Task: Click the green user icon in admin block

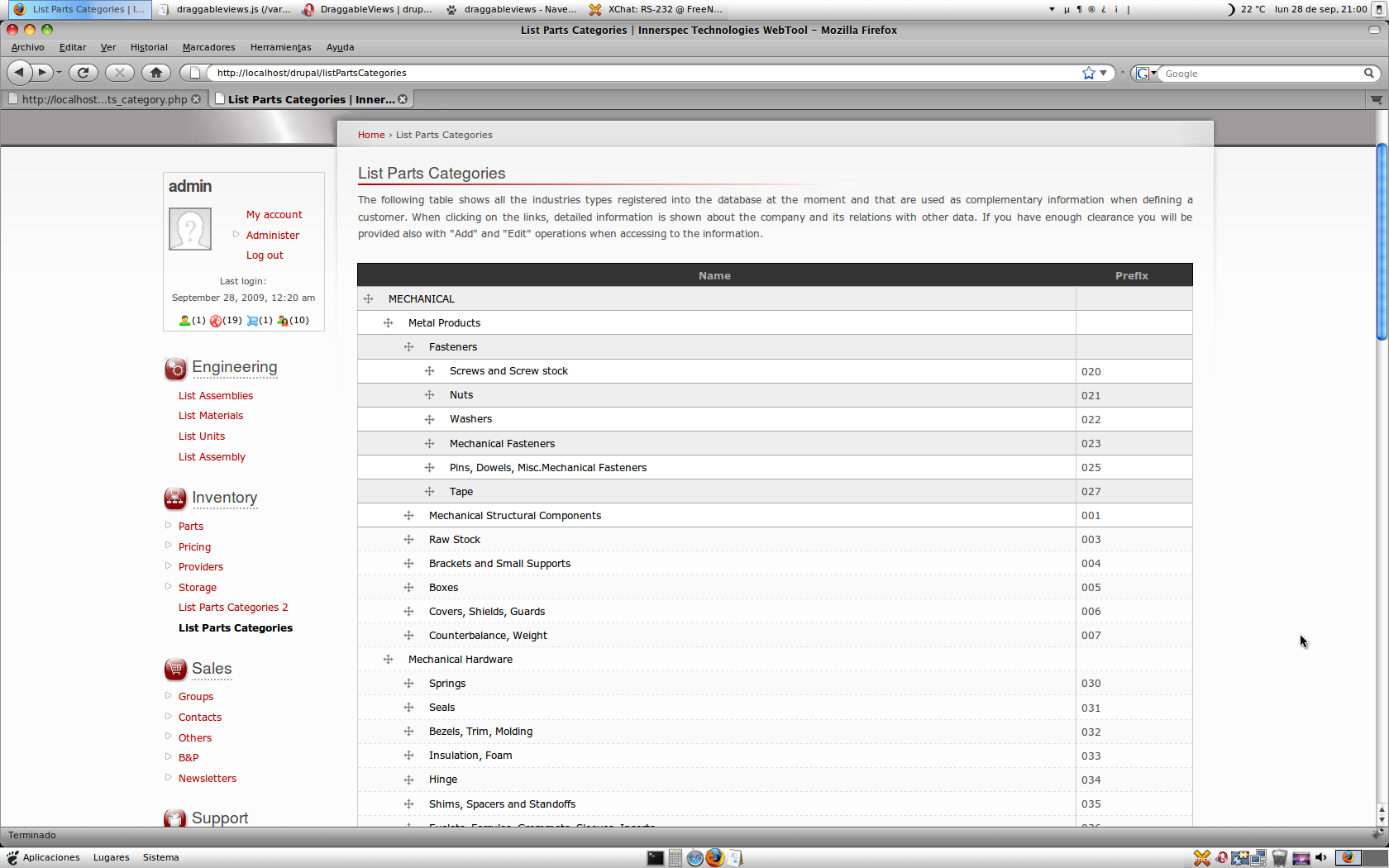Action: [x=184, y=321]
